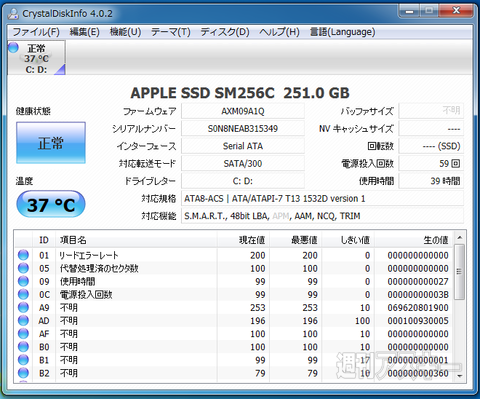
Task: Select the 代替処理済のセクタ数 row name
Action: pos(99,268)
